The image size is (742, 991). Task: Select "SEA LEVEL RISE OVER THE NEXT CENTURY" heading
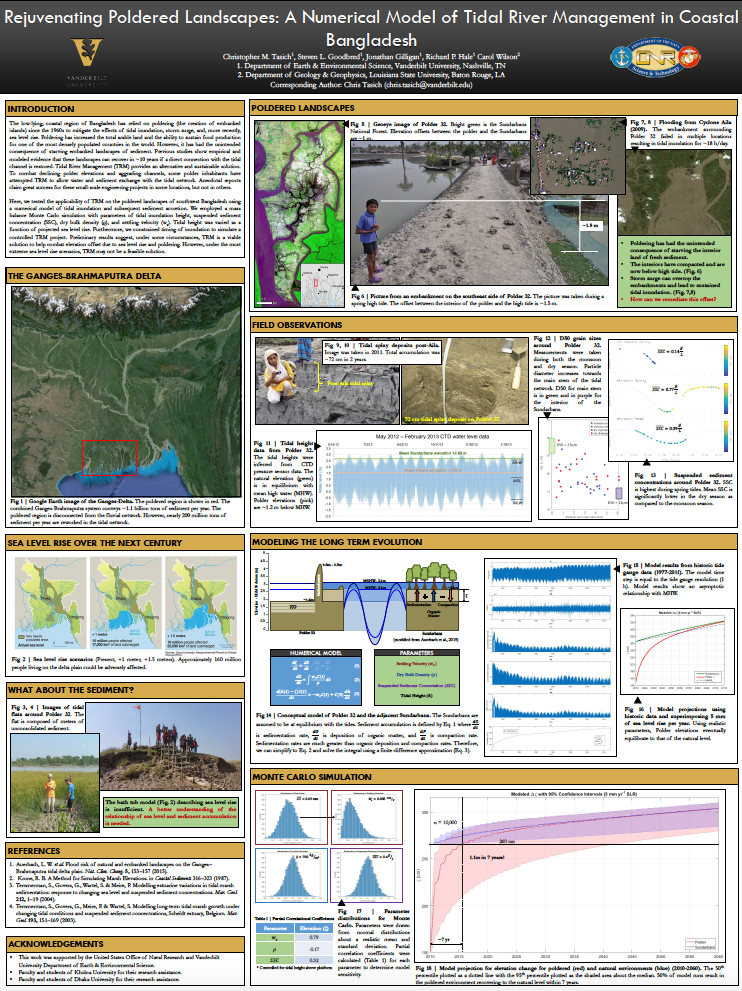[x=125, y=542]
